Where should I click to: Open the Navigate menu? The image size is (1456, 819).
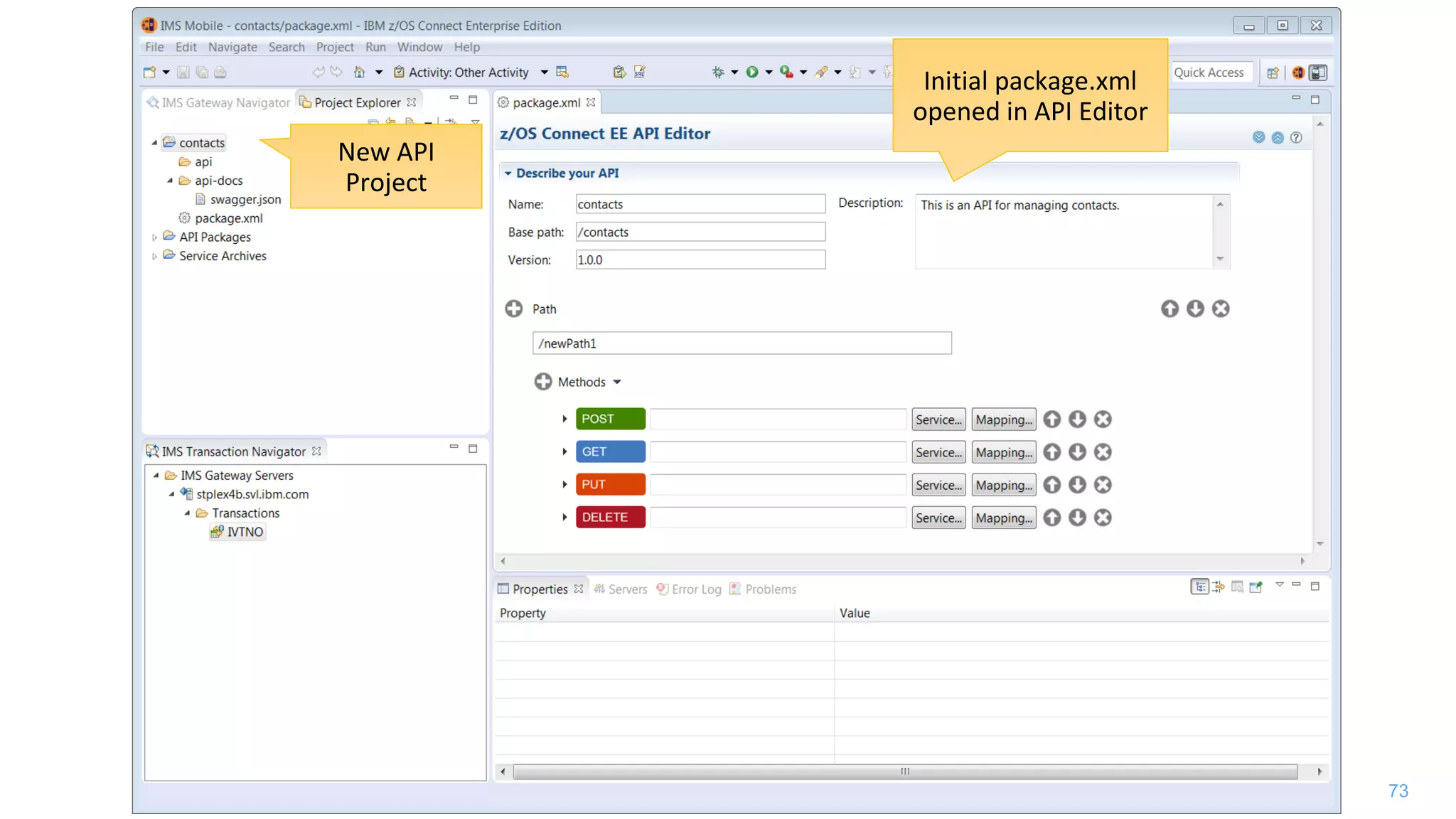[232, 47]
